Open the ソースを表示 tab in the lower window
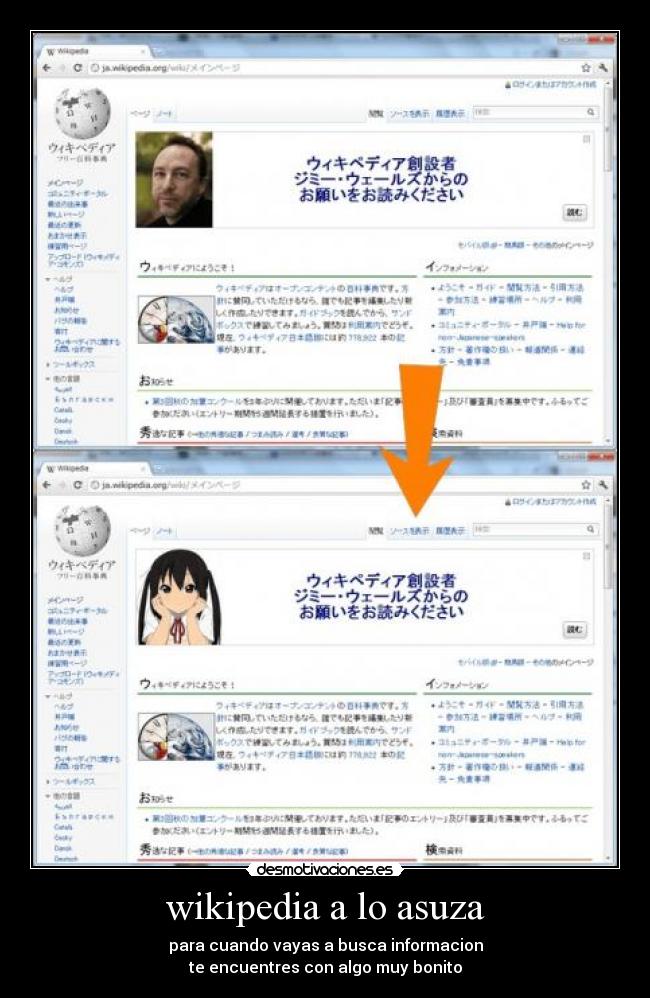The height and width of the screenshot is (998, 650). pos(409,531)
